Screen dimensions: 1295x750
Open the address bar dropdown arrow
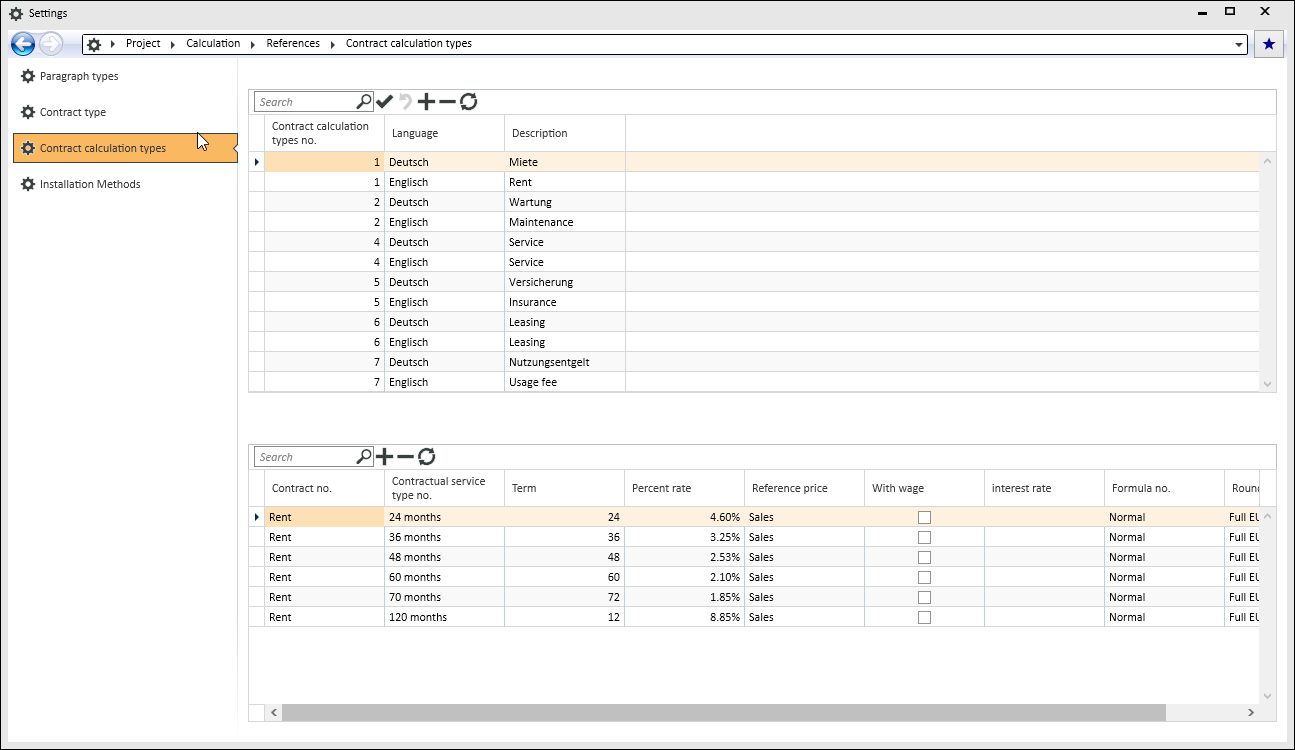(x=1239, y=43)
